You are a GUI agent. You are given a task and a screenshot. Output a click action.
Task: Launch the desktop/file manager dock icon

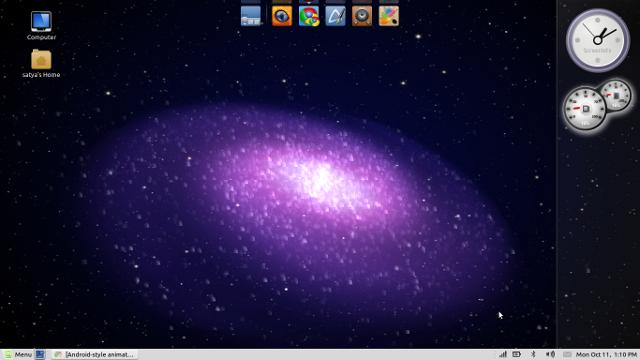click(251, 16)
